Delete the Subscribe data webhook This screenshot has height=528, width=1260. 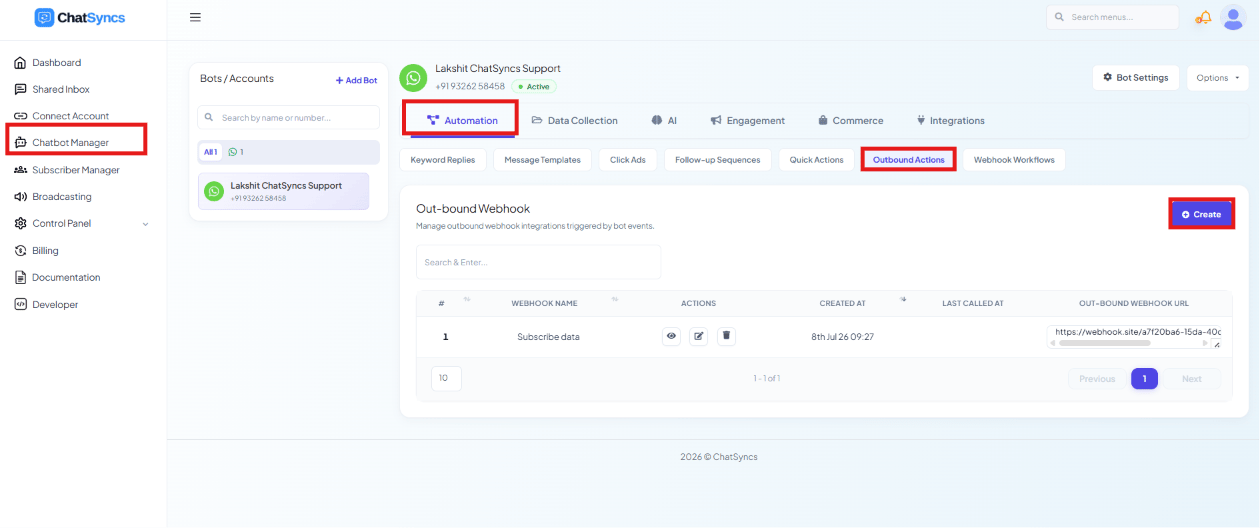pyautogui.click(x=727, y=337)
